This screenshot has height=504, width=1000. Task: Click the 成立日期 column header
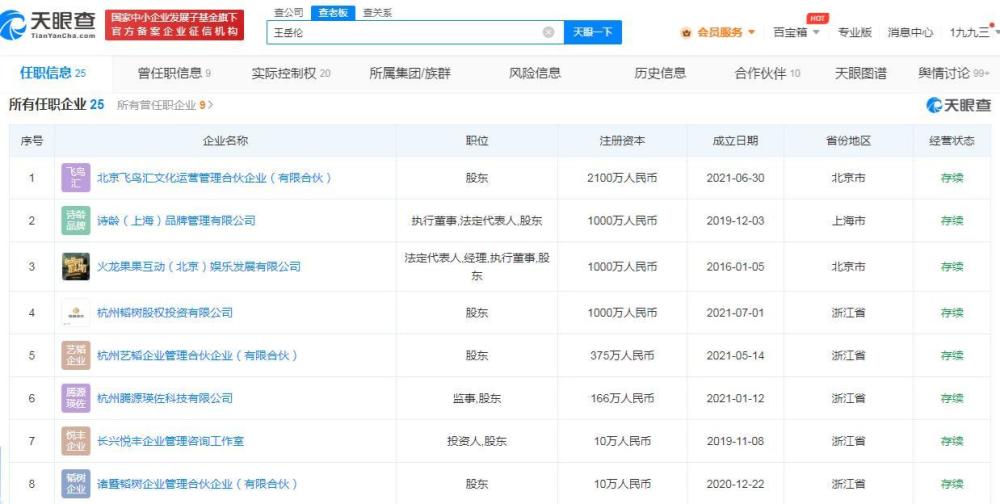(735, 141)
